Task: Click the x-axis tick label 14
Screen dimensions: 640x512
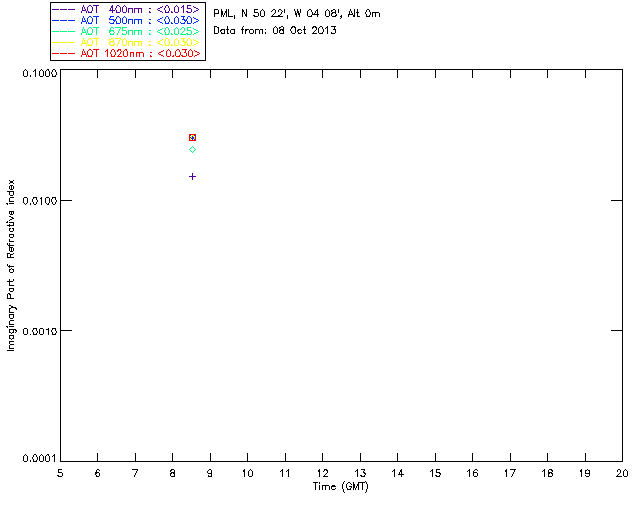Action: pos(398,473)
